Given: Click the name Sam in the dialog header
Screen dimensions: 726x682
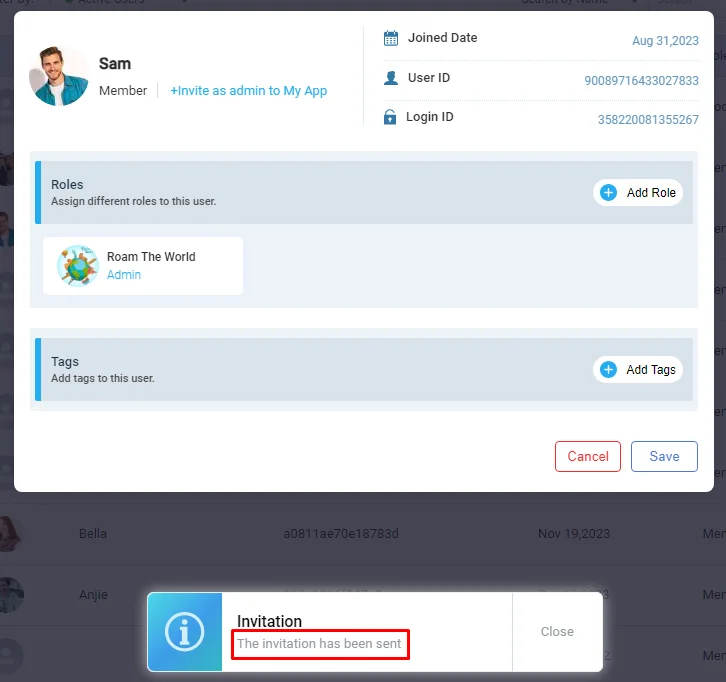Looking at the screenshot, I should click(x=115, y=63).
